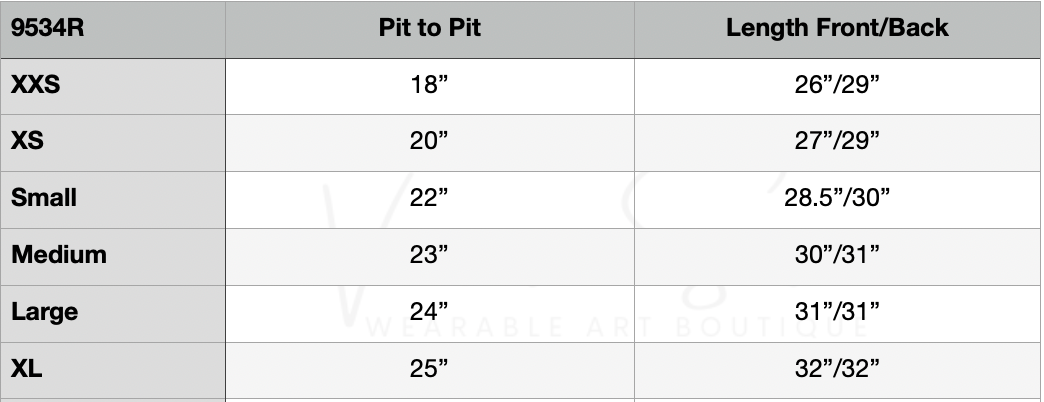This screenshot has width=1044, height=402.
Task: Select the 18" pit to pit cell
Action: [429, 85]
